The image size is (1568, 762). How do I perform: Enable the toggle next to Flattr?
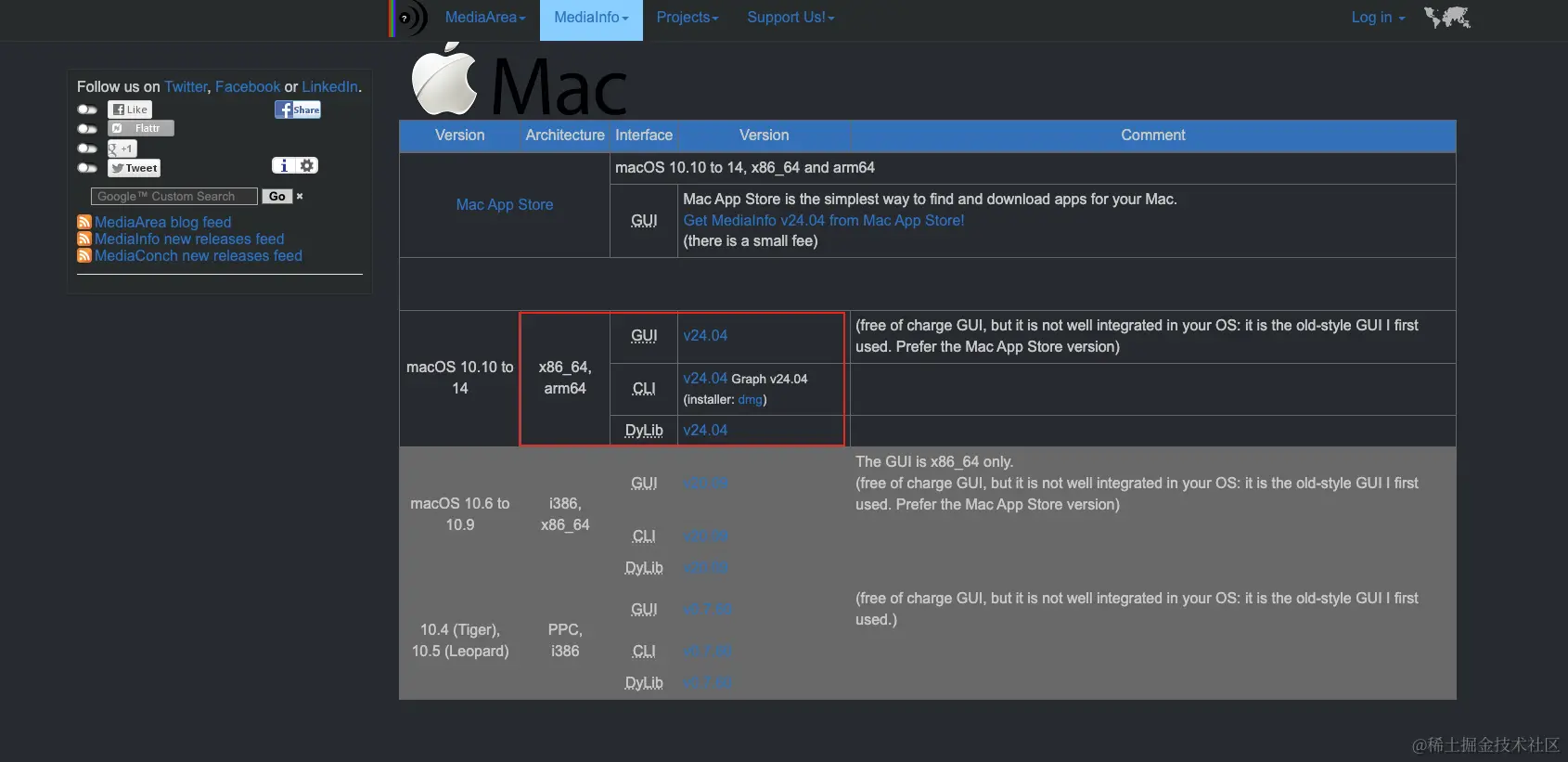87,129
